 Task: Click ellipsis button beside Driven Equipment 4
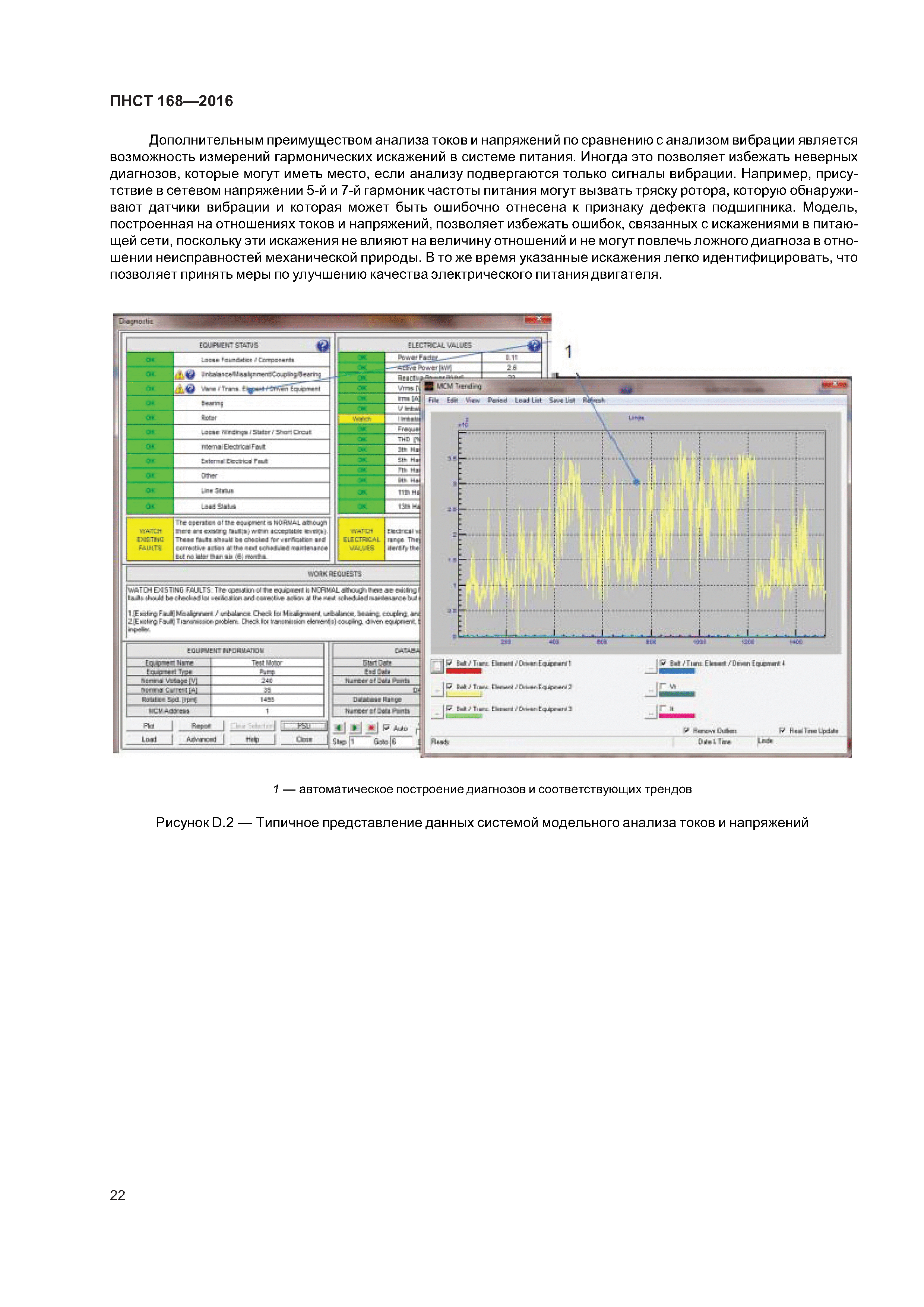(x=651, y=667)
